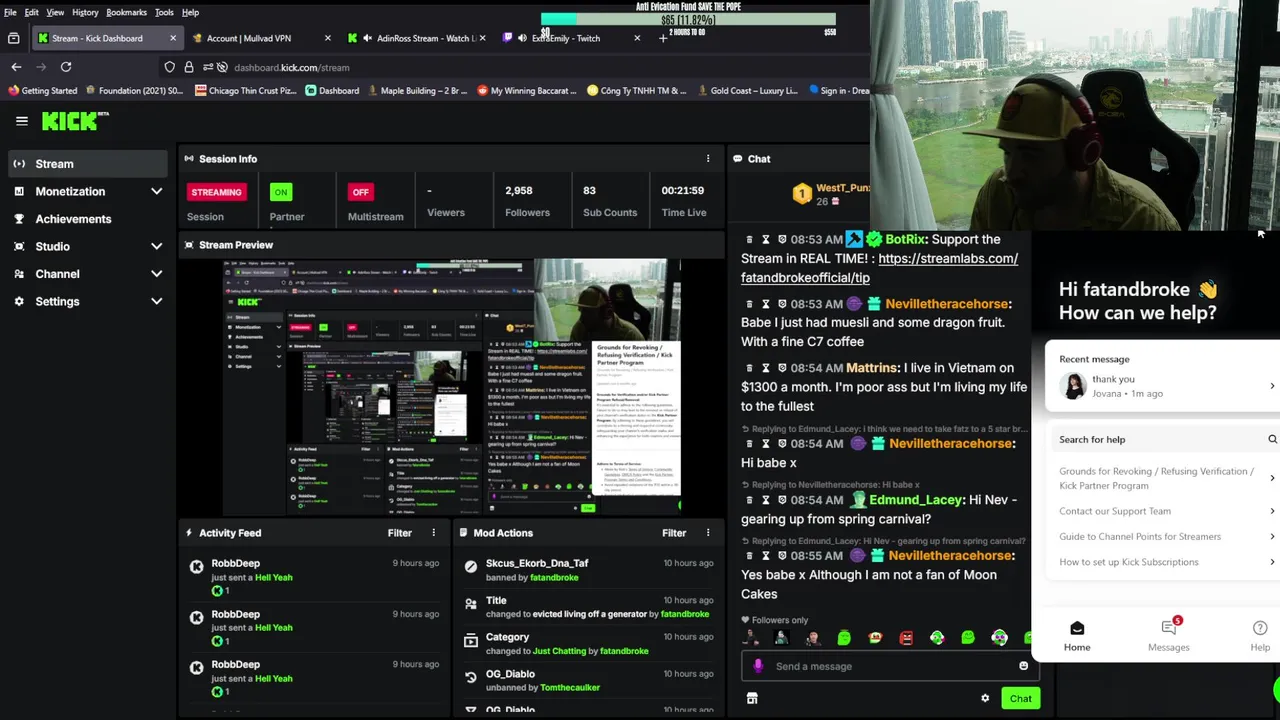Open the Bookmarks menu
1280x720 pixels.
(126, 12)
